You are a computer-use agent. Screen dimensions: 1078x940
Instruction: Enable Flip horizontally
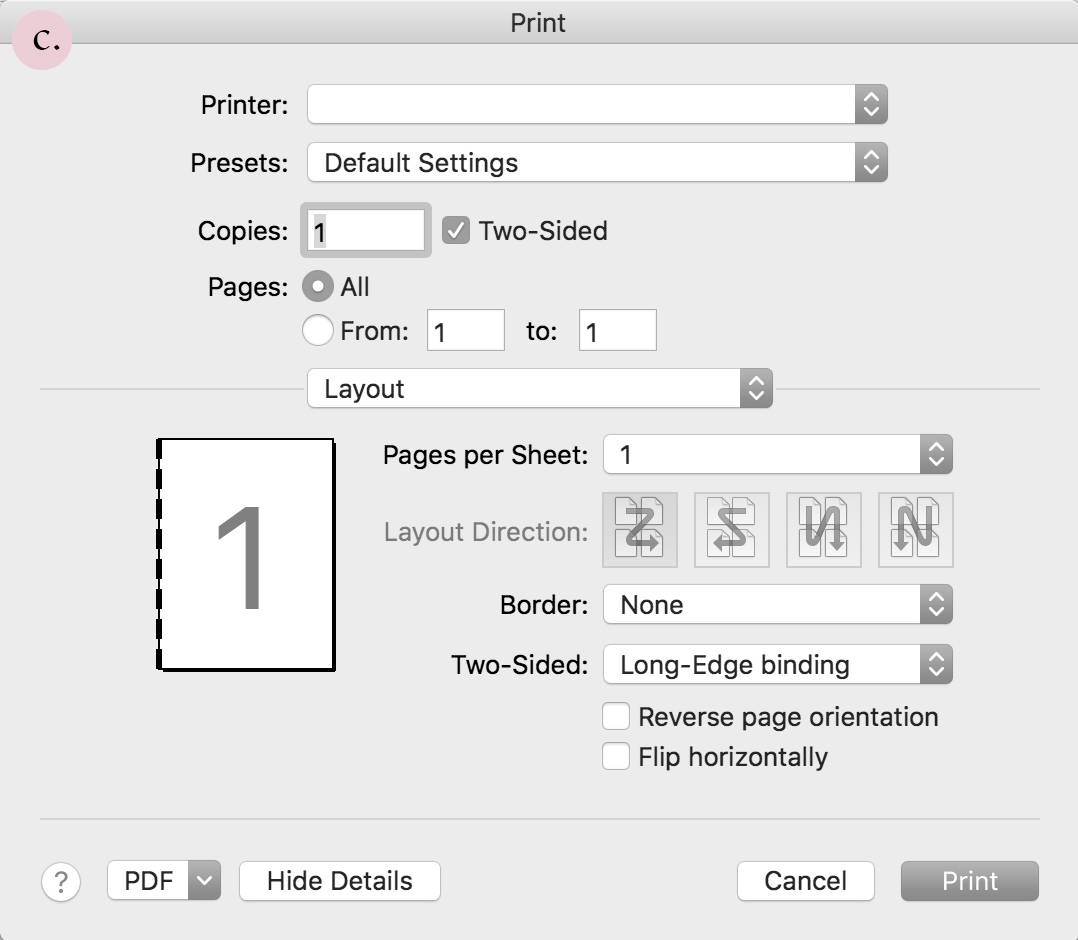click(x=615, y=756)
